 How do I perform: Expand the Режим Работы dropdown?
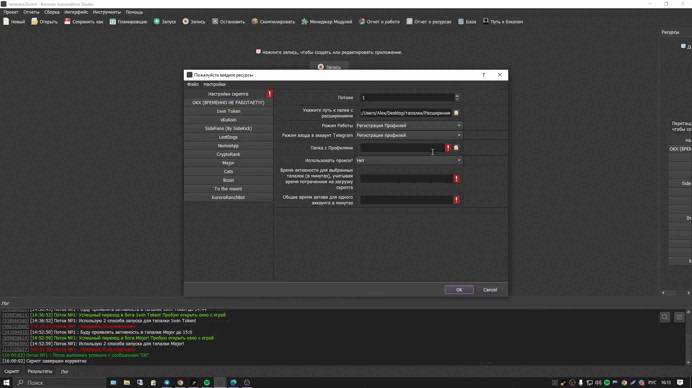[409, 125]
